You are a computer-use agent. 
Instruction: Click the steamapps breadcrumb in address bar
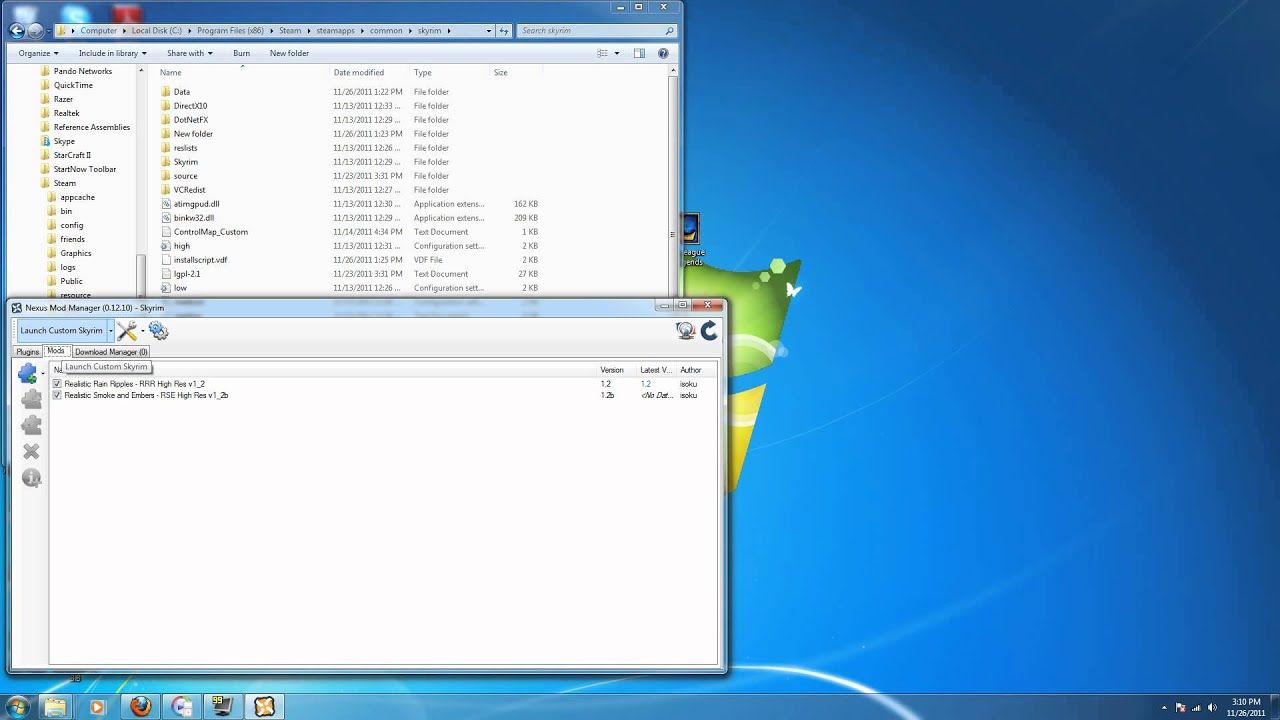tap(335, 31)
